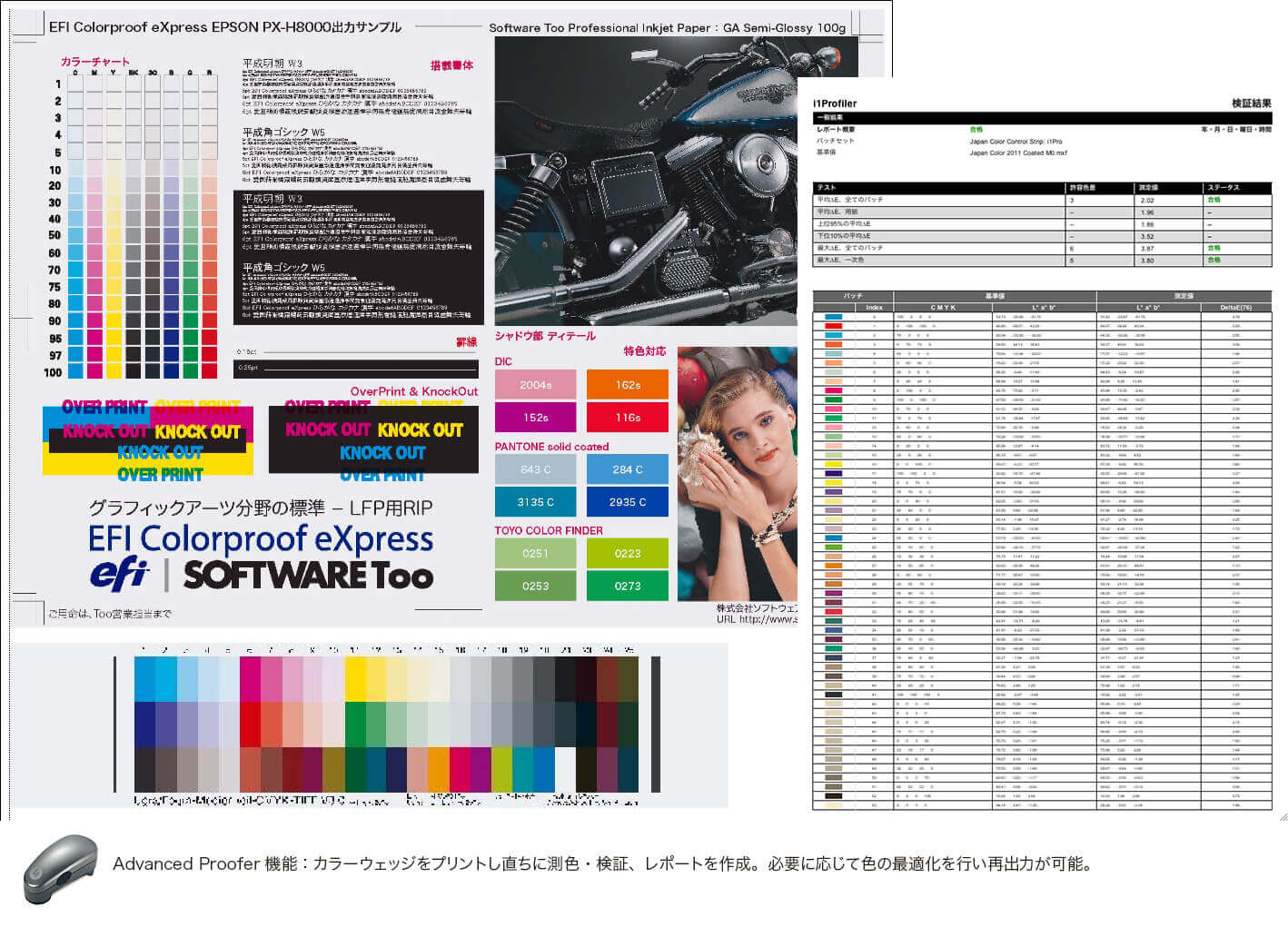Click the 検証結果 heading

click(x=1251, y=104)
